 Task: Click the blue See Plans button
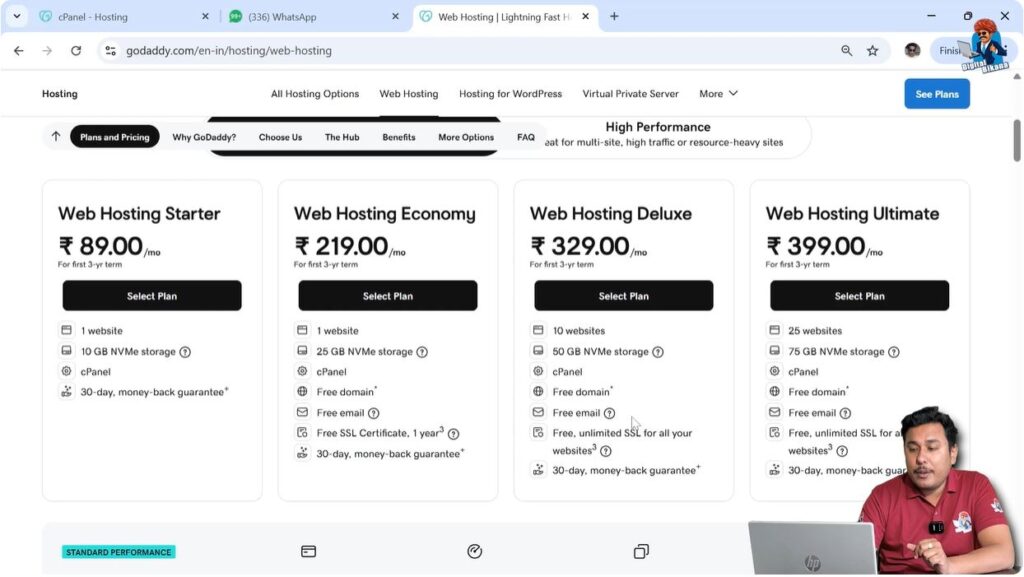coord(936,94)
